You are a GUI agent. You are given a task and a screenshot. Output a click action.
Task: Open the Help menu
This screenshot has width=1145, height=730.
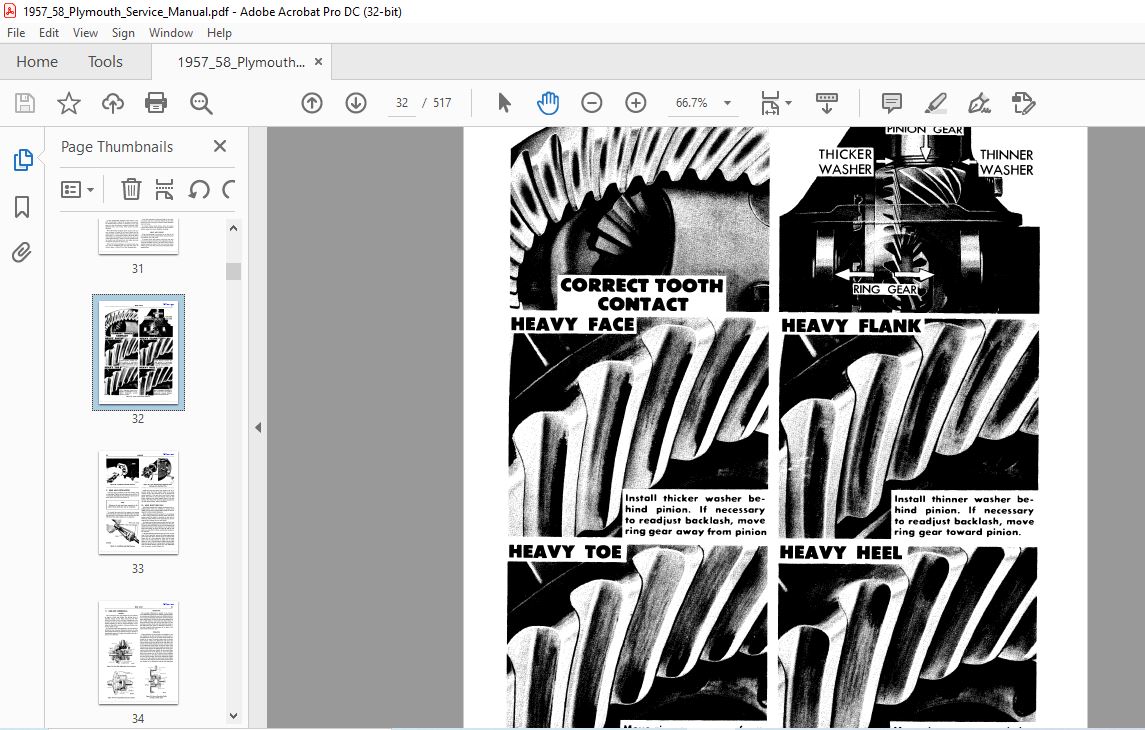[x=219, y=33]
